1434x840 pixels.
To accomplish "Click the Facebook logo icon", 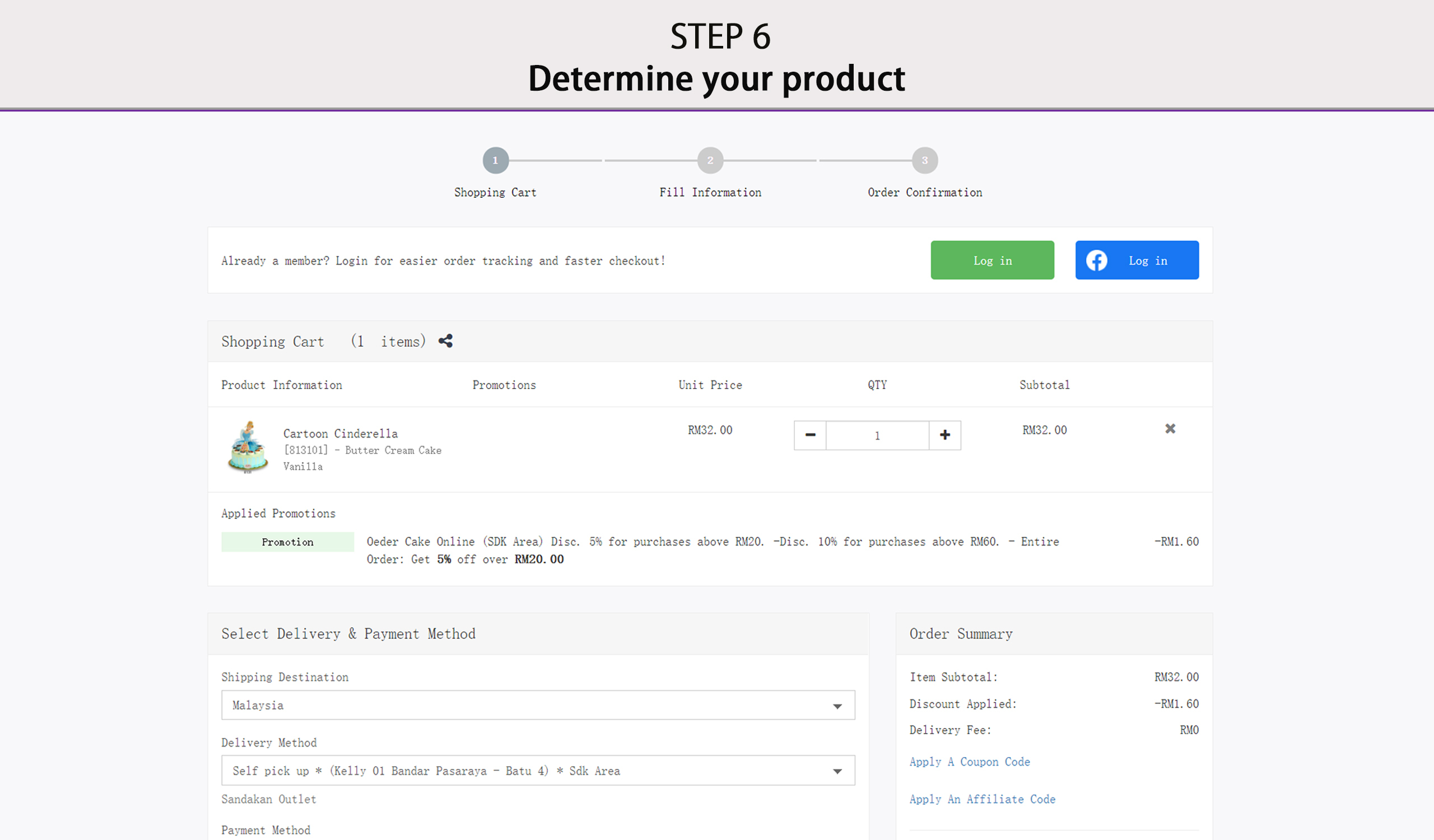I will 1097,260.
